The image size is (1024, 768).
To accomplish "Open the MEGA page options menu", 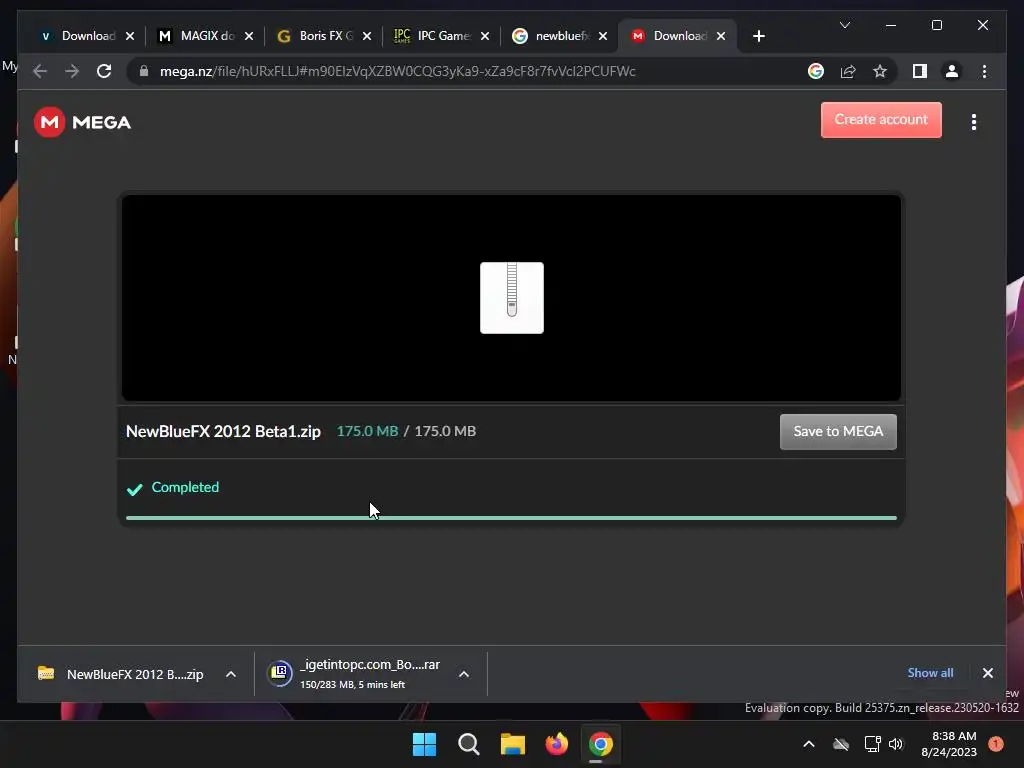I will click(x=974, y=122).
